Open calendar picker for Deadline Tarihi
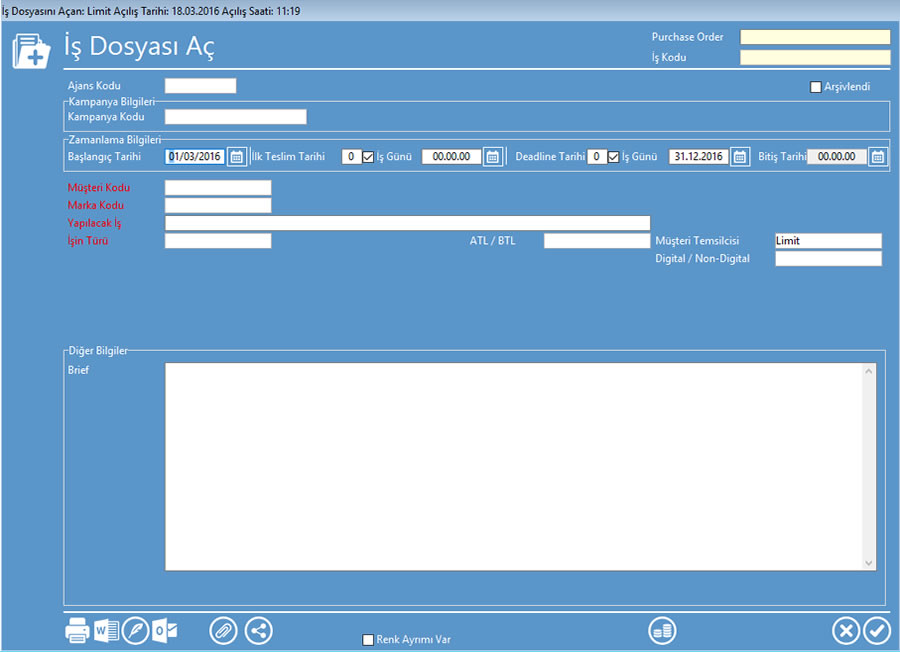This screenshot has width=900, height=652. [x=739, y=157]
